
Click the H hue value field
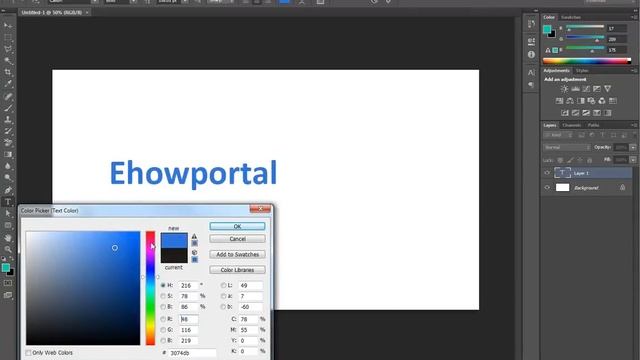[x=188, y=285]
